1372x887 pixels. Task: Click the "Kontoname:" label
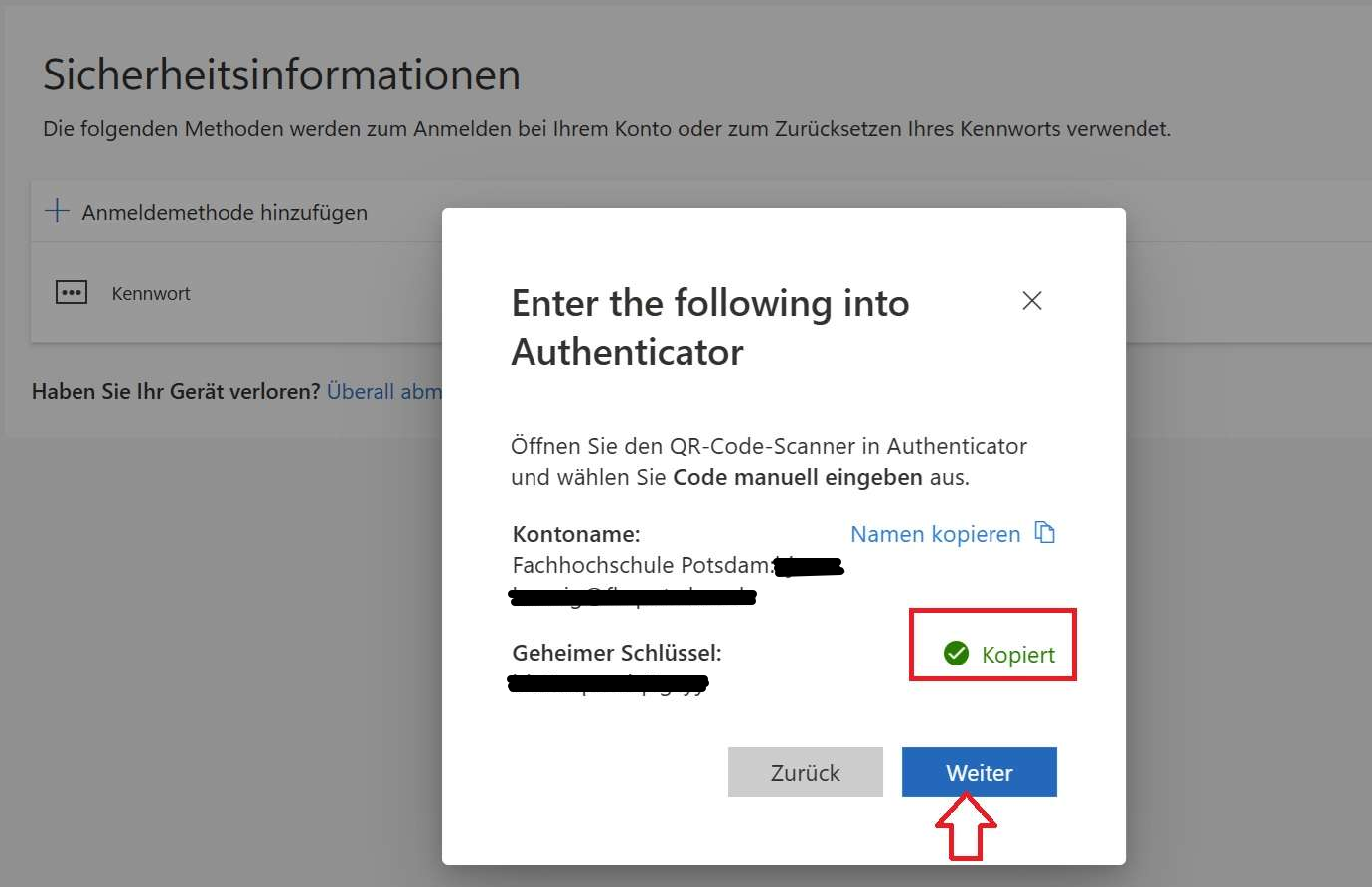576,534
